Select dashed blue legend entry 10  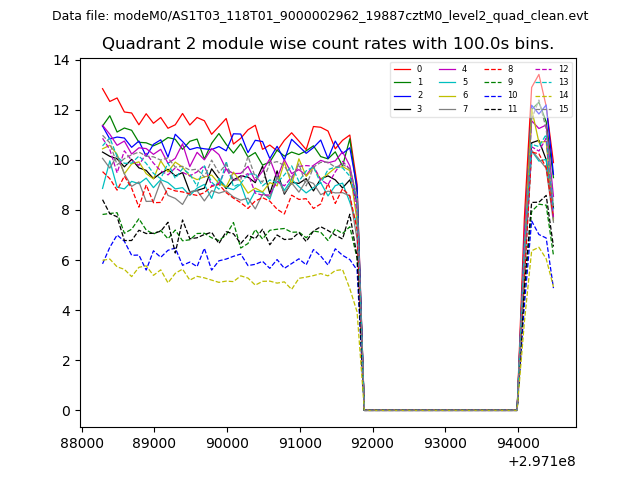click(493, 95)
